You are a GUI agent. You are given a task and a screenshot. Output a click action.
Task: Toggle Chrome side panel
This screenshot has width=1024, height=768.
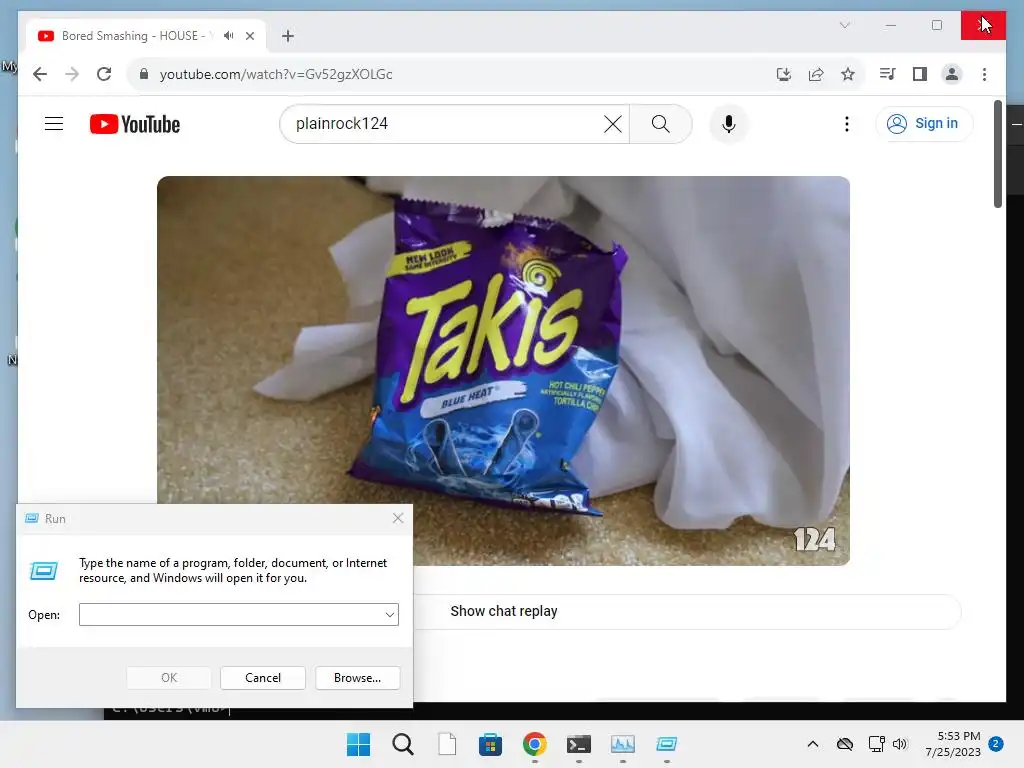tap(920, 74)
